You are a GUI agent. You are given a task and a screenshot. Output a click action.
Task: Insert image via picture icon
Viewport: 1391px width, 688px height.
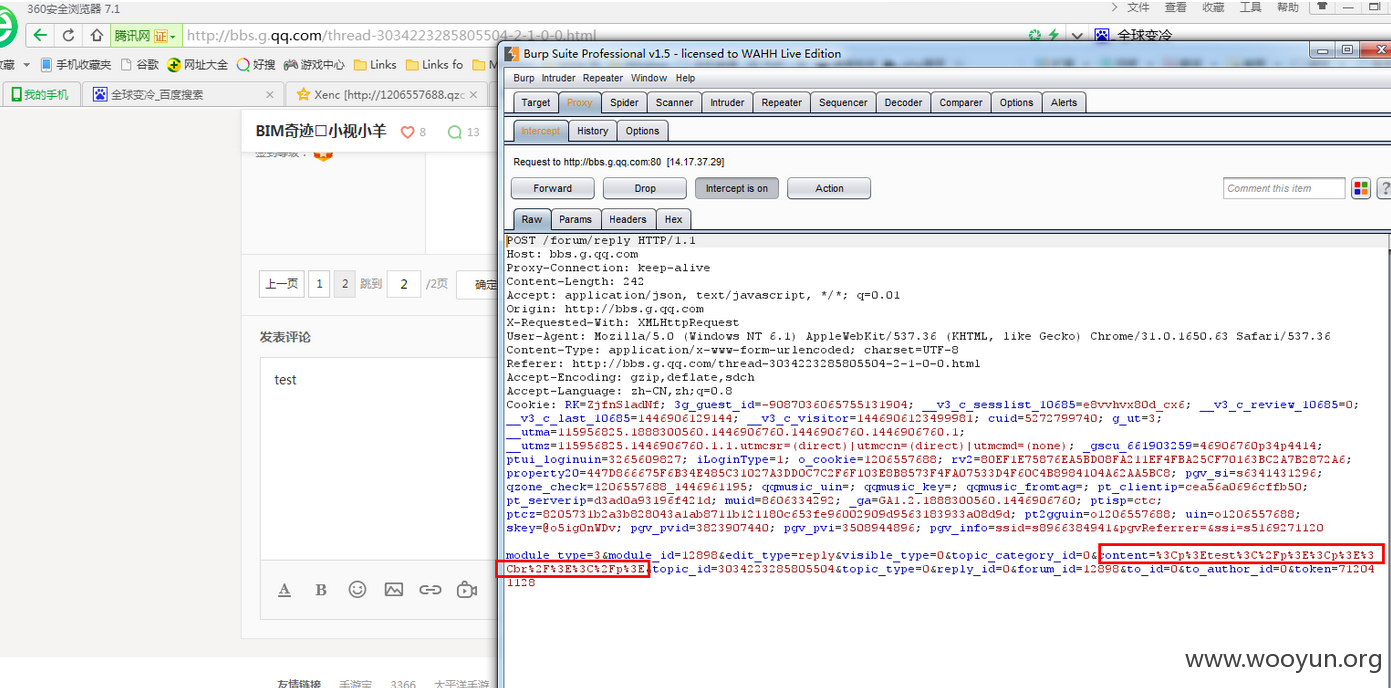pos(394,590)
